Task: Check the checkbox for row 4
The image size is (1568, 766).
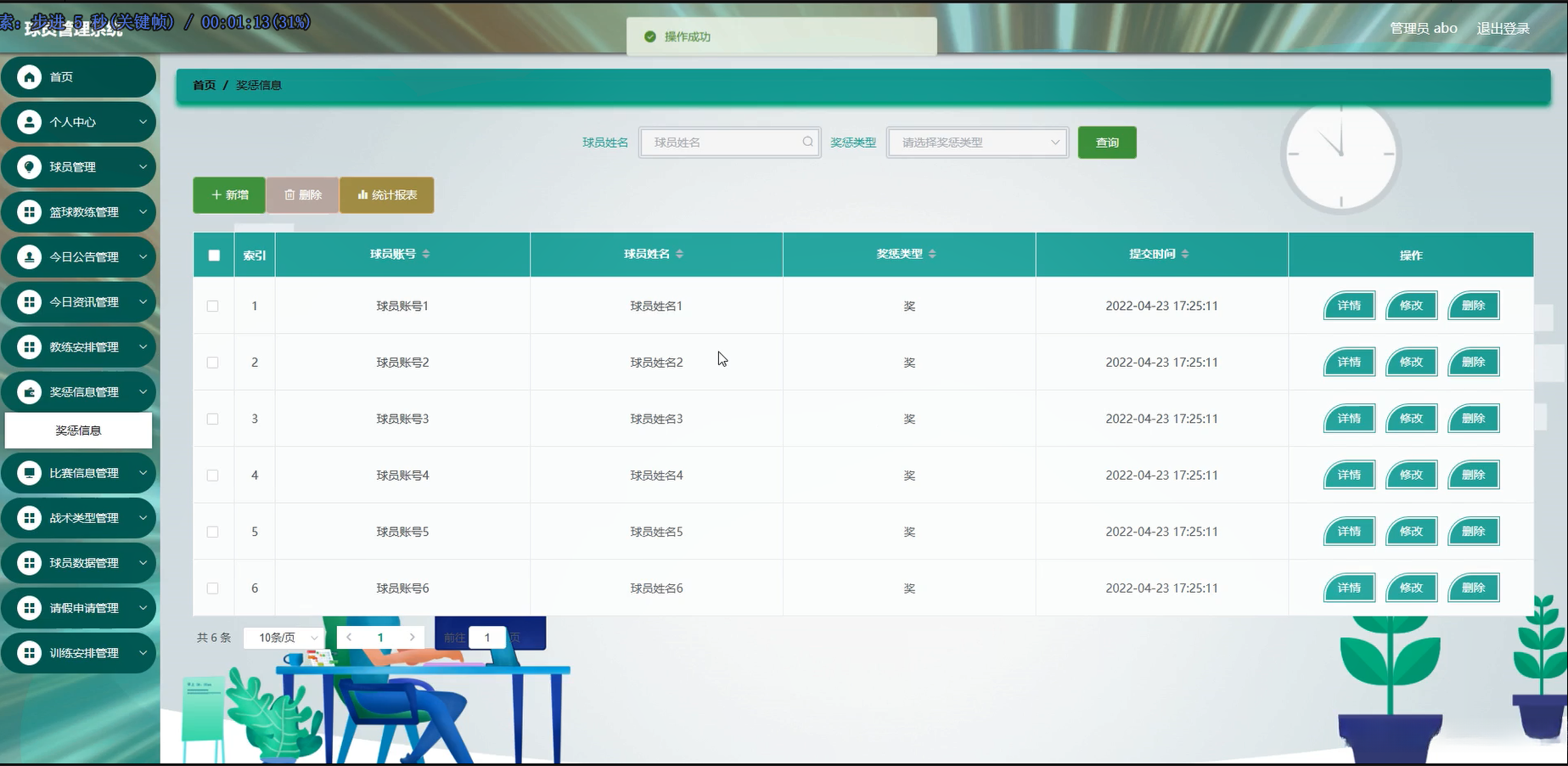Action: point(212,476)
